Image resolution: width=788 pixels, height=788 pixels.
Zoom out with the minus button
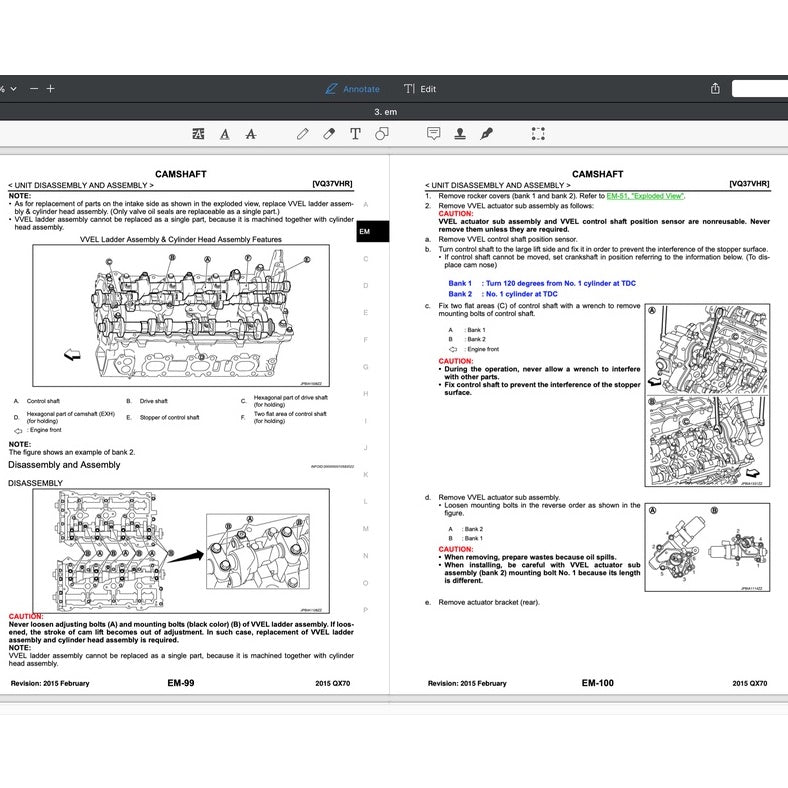[x=34, y=88]
